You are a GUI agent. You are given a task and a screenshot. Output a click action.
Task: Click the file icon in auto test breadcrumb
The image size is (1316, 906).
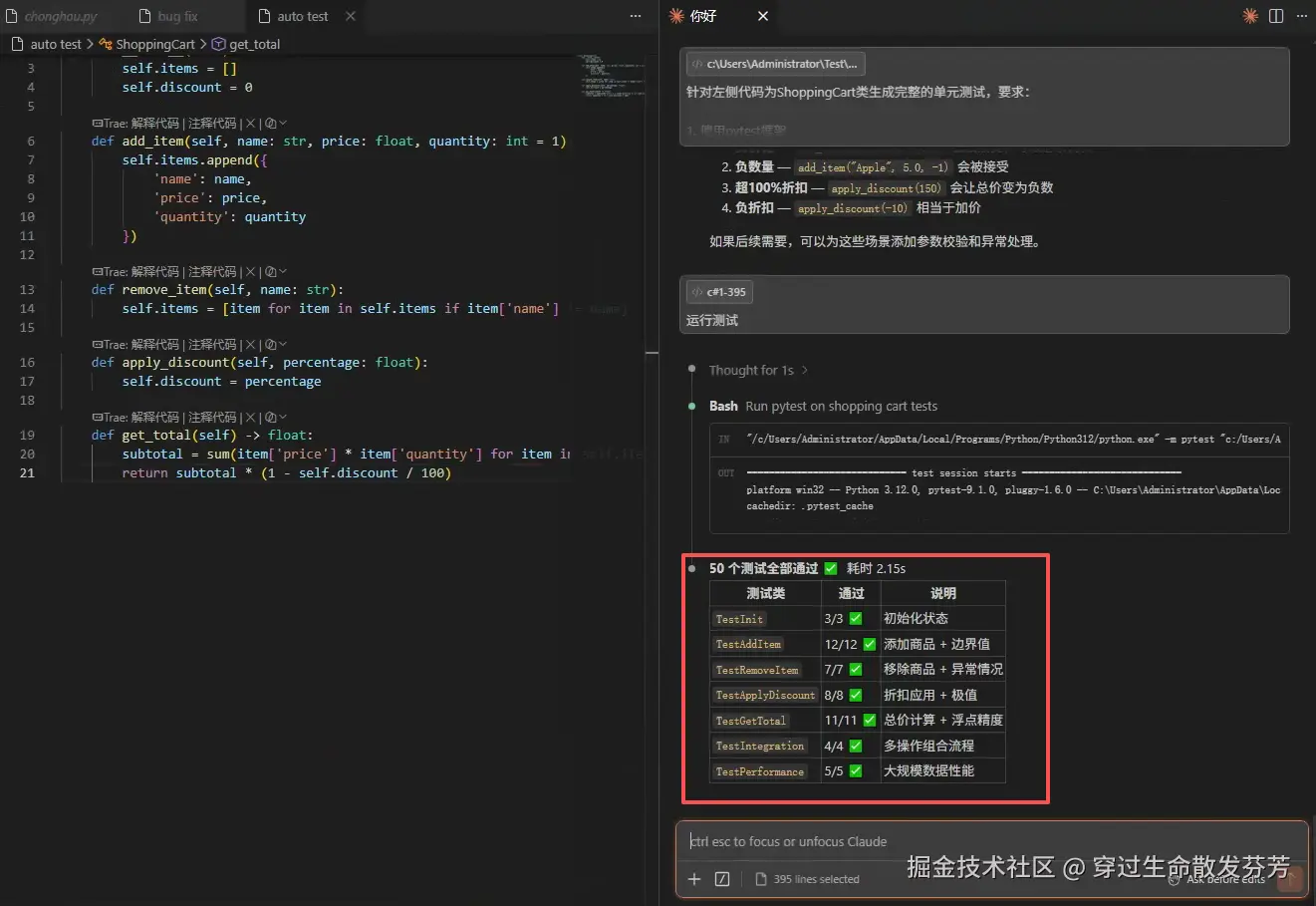[17, 44]
